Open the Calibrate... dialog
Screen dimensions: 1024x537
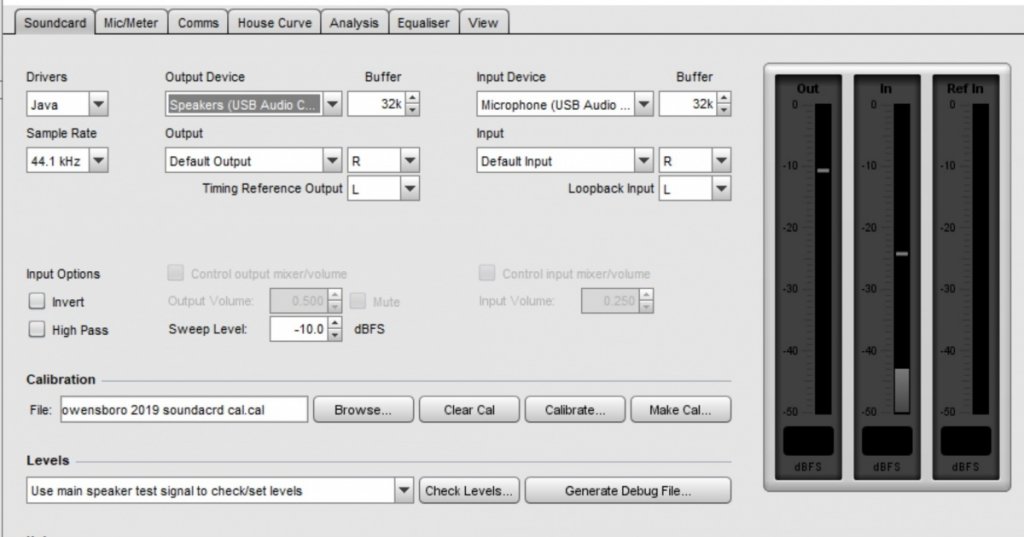[575, 410]
